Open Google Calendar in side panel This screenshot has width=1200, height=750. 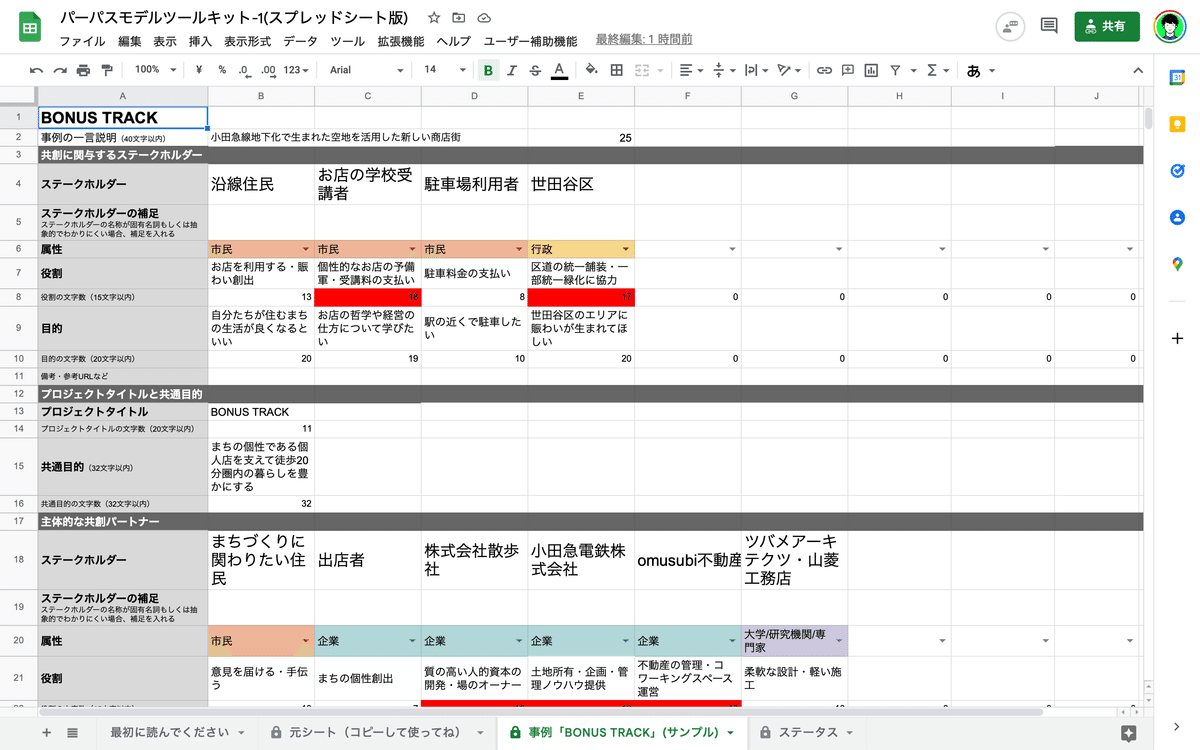click(1177, 78)
